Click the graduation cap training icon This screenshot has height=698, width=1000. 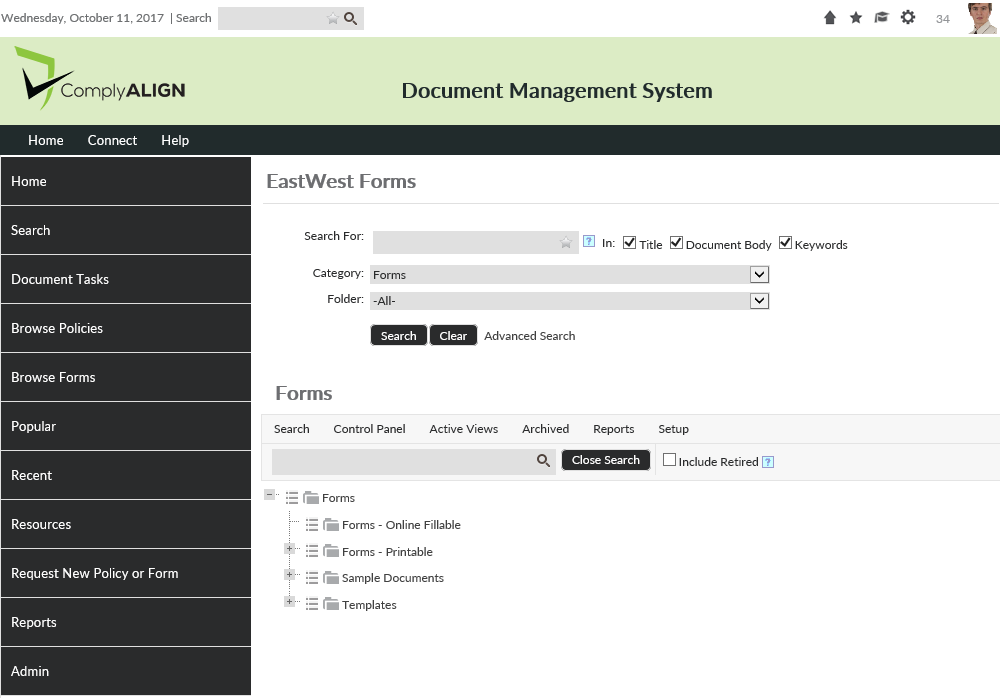881,18
